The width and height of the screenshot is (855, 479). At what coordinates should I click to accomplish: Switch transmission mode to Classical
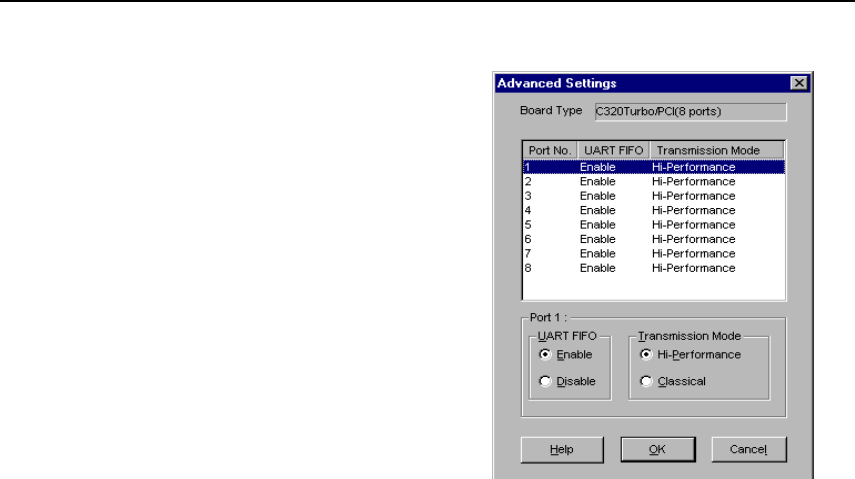point(645,381)
